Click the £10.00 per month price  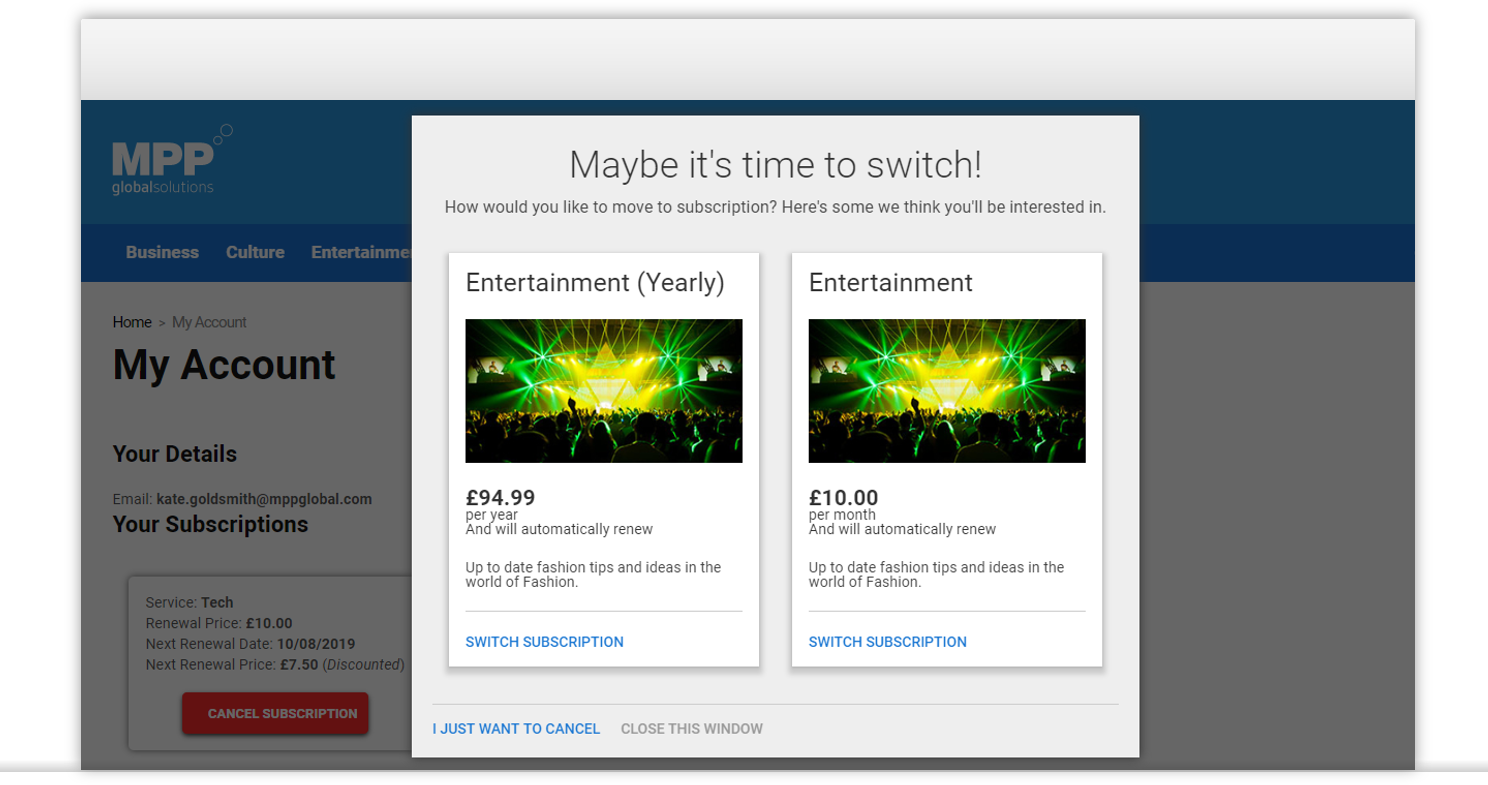pos(843,498)
